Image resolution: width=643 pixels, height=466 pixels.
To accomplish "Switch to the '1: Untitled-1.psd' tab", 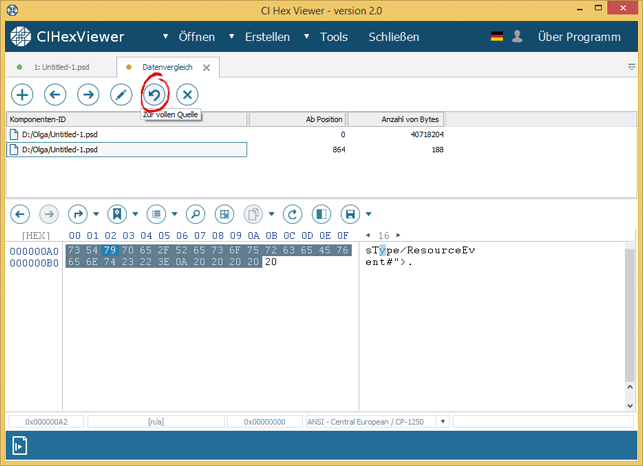I will click(62, 67).
